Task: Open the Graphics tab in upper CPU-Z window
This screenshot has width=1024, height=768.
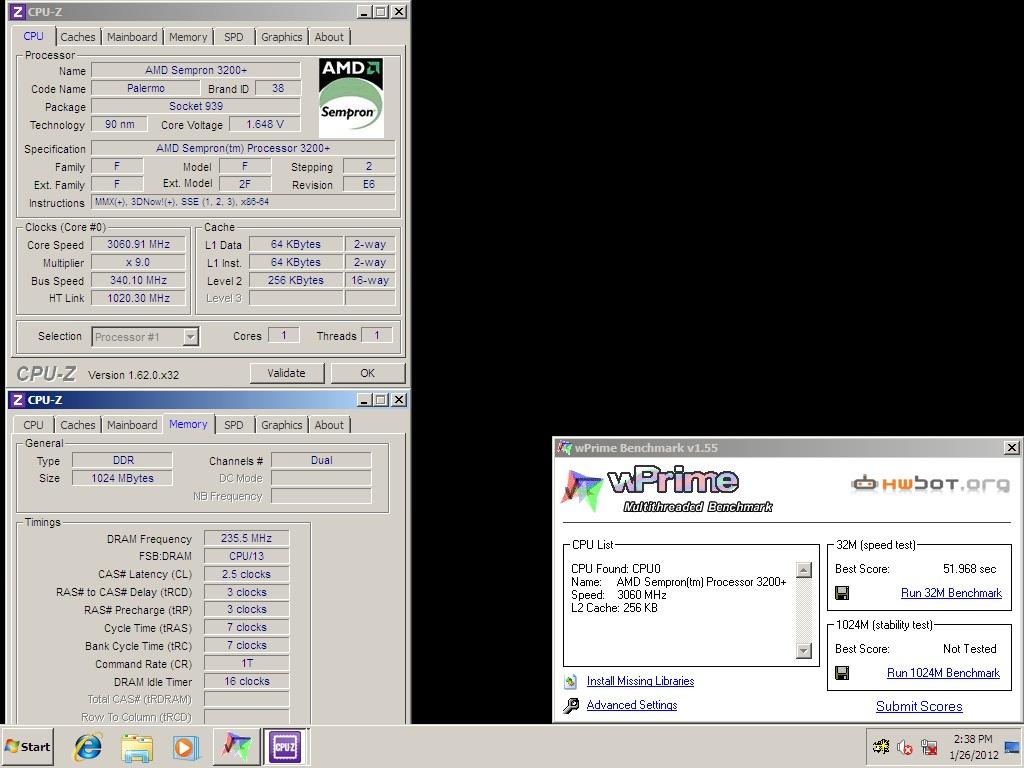Action: pyautogui.click(x=281, y=37)
